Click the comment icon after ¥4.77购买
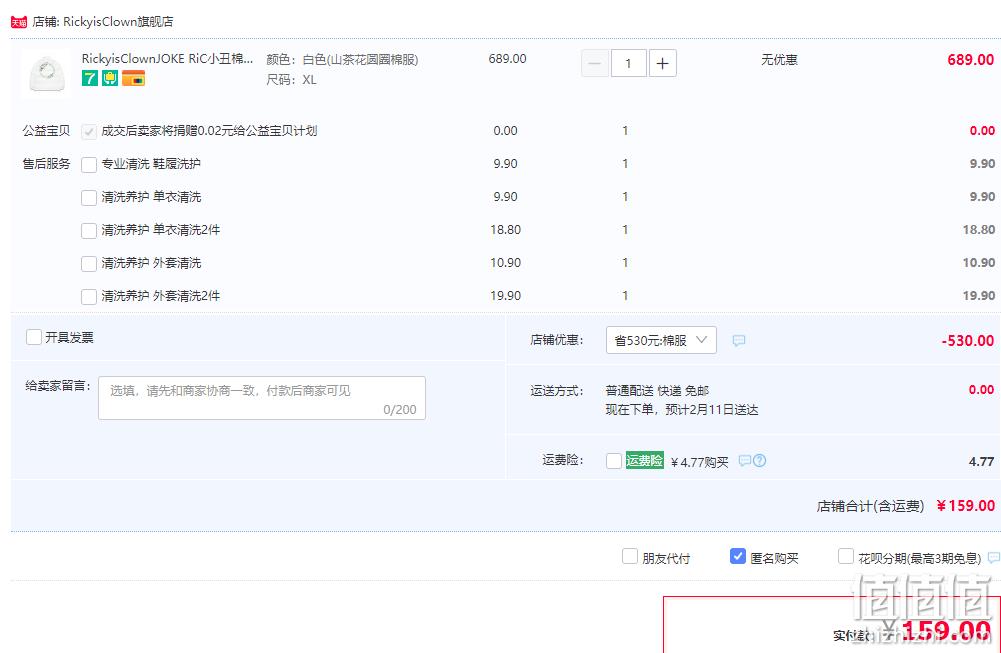This screenshot has width=1001, height=653. point(744,460)
